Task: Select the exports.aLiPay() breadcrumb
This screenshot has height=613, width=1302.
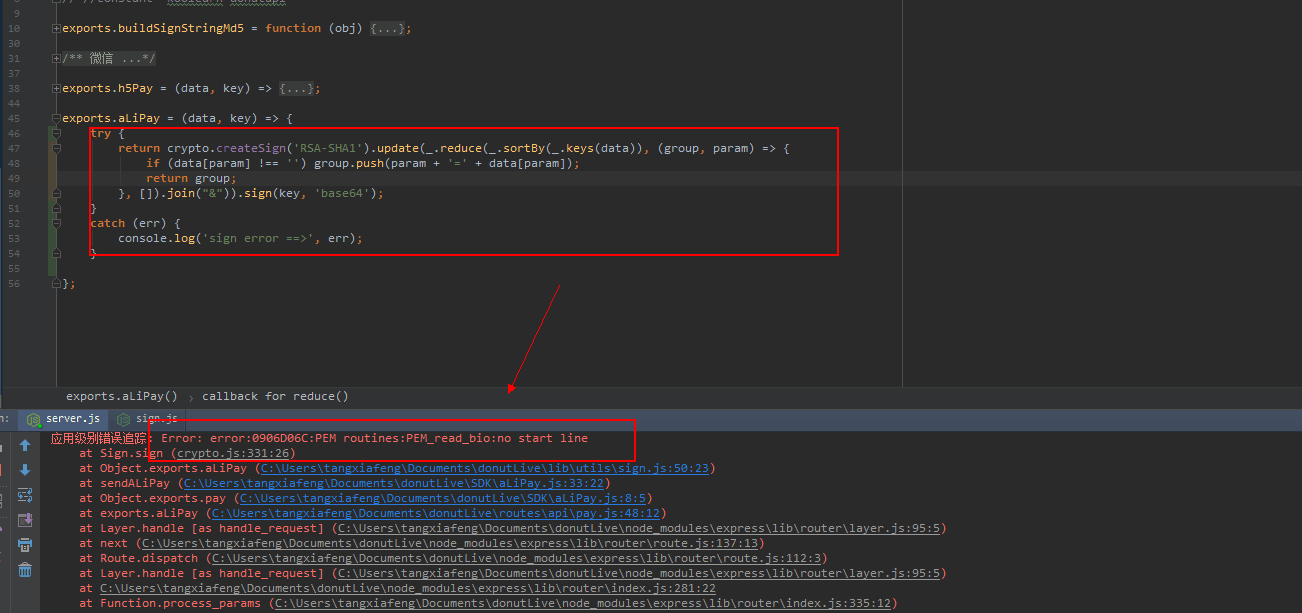Action: click(122, 396)
